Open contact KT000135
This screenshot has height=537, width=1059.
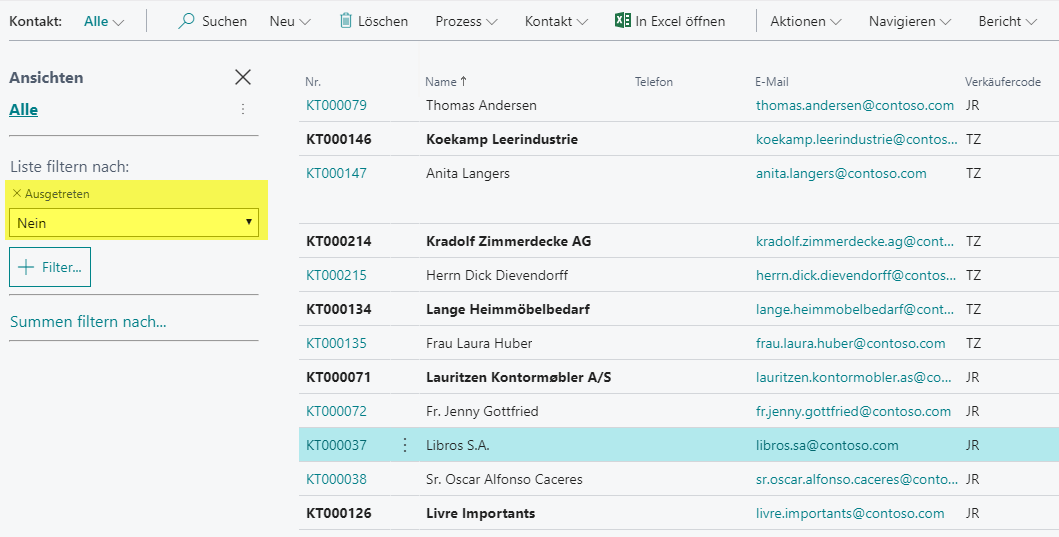pyautogui.click(x=336, y=343)
